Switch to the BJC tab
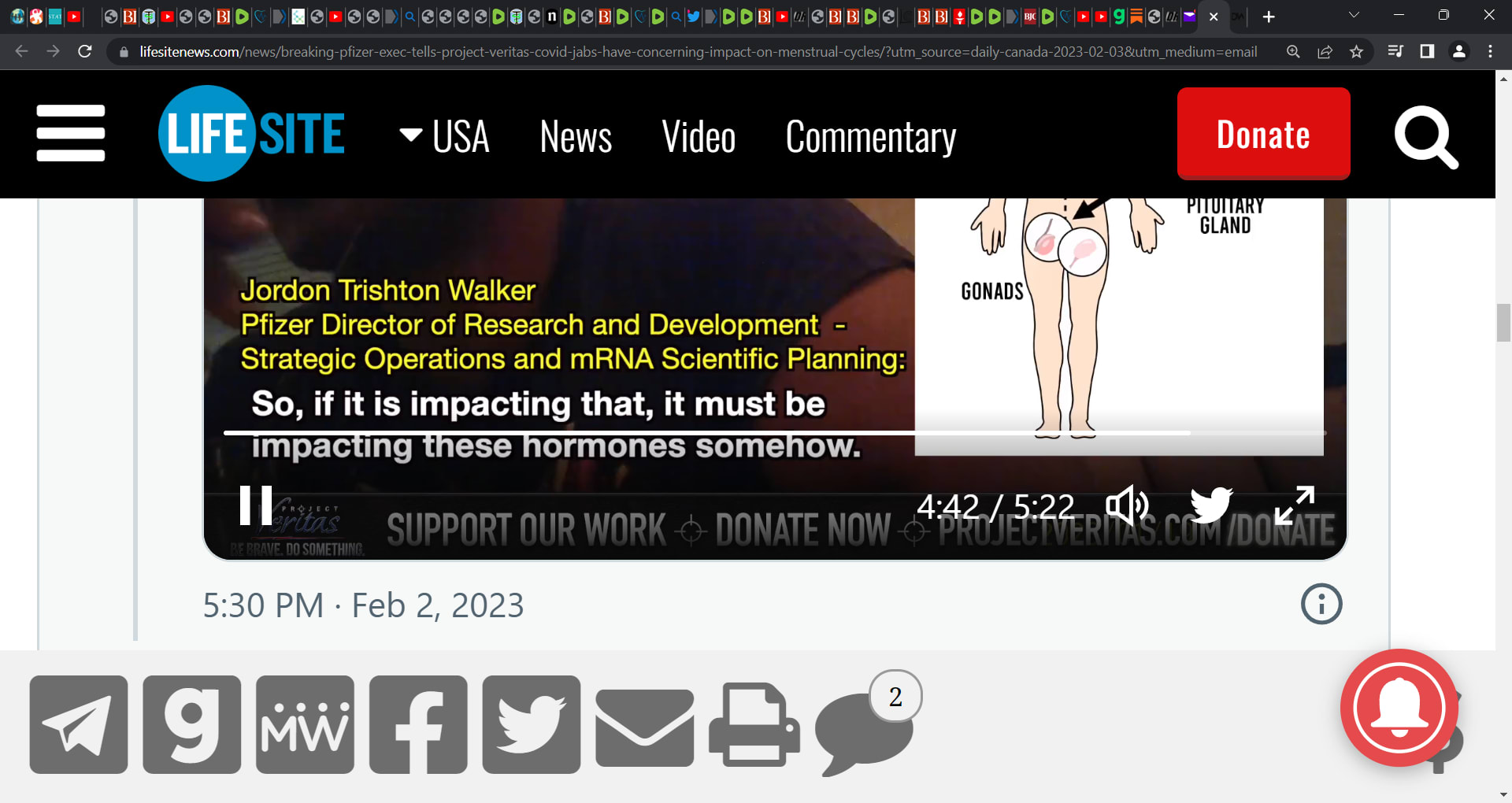The height and width of the screenshot is (803, 1512). coord(1029,17)
